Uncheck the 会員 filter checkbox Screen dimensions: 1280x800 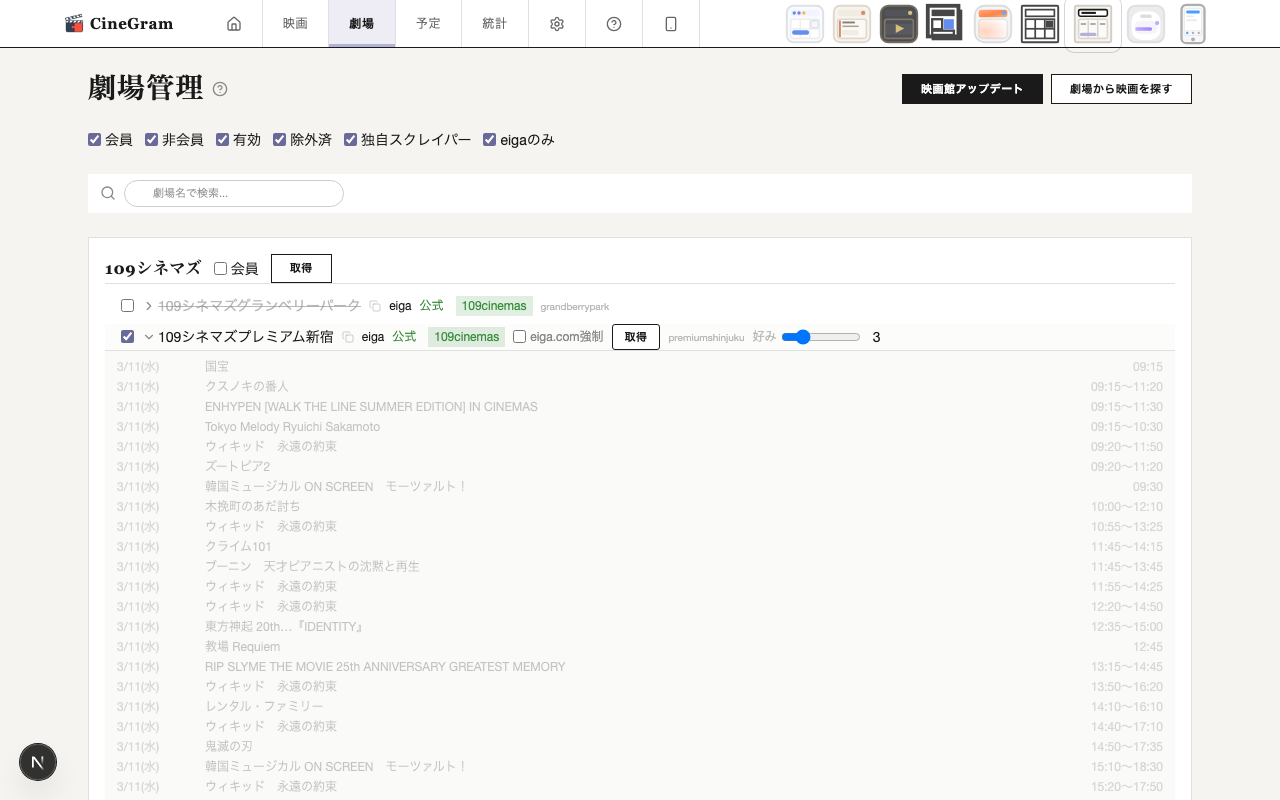click(94, 139)
